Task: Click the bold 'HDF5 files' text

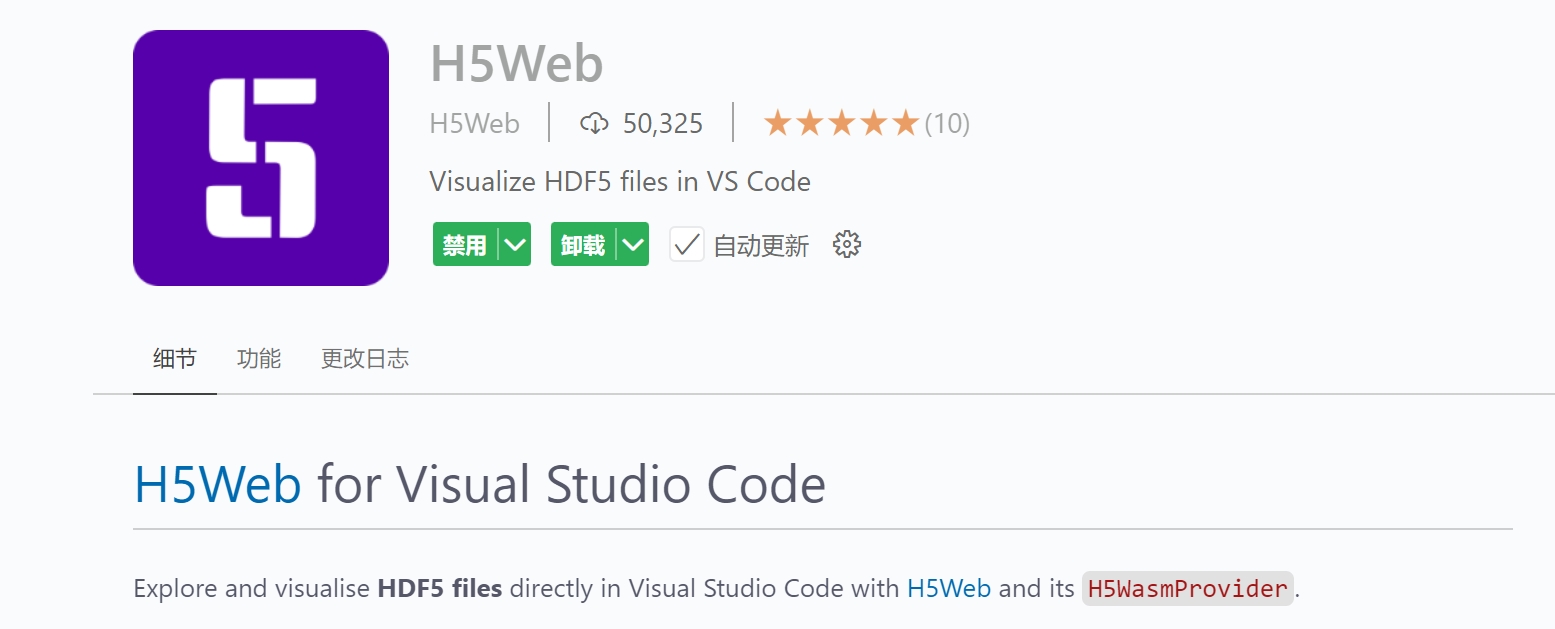Action: (440, 588)
